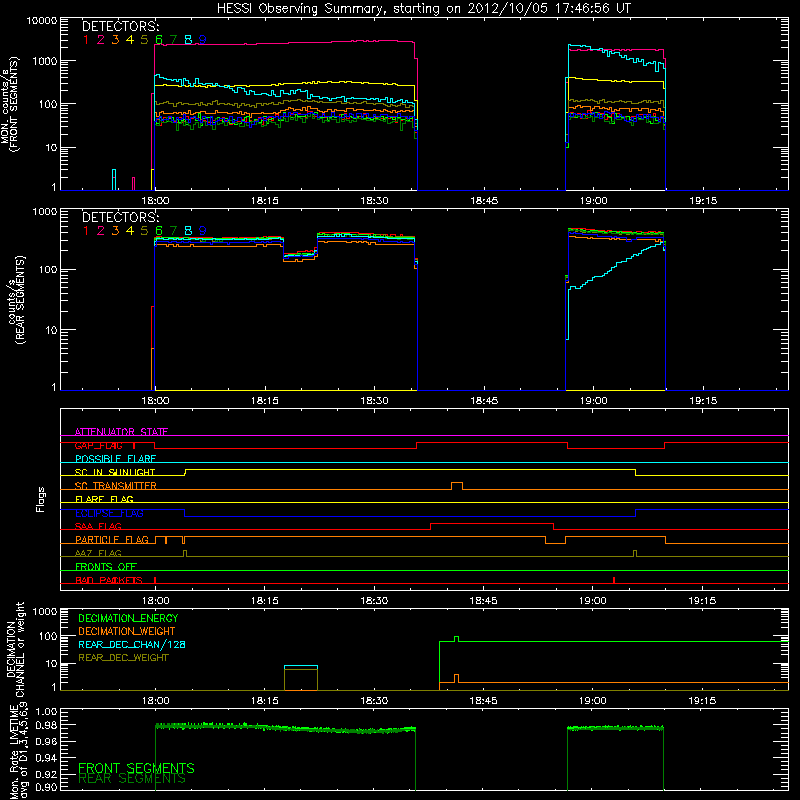Select detector number 1 in the front segments legend
Image resolution: width=800 pixels, height=800 pixels.
(86, 39)
